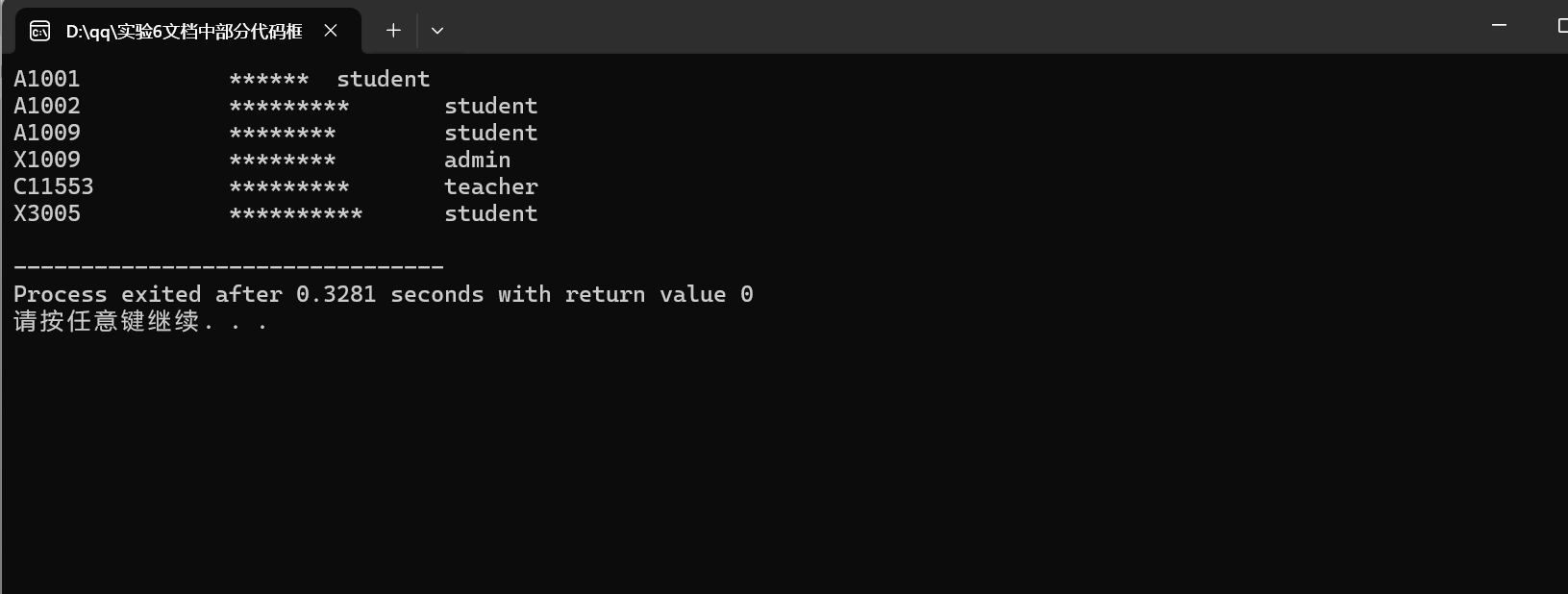Click the dashed separator line
Image resolution: width=1568 pixels, height=594 pixels.
click(x=229, y=268)
